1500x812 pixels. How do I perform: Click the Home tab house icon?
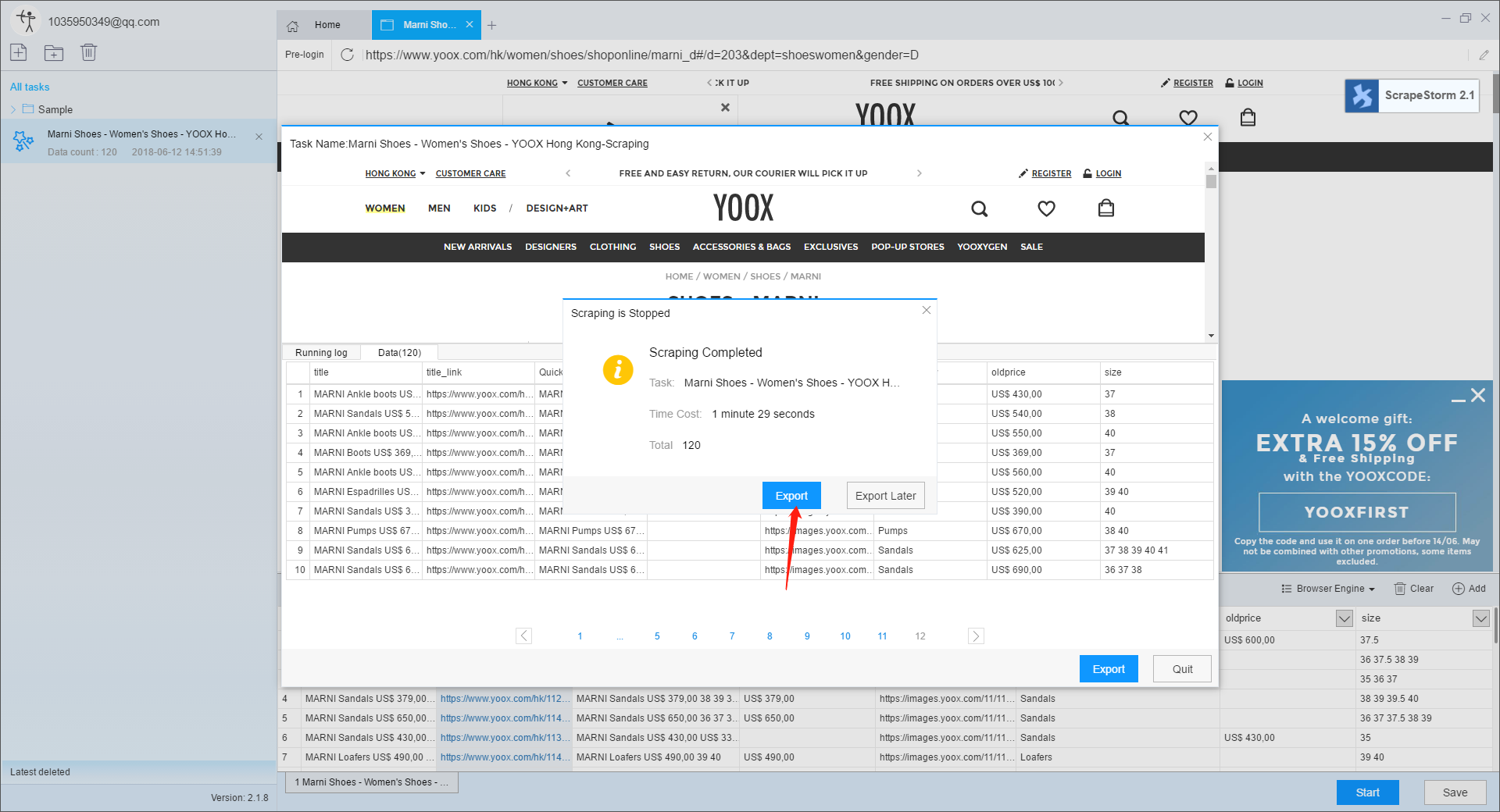click(293, 25)
